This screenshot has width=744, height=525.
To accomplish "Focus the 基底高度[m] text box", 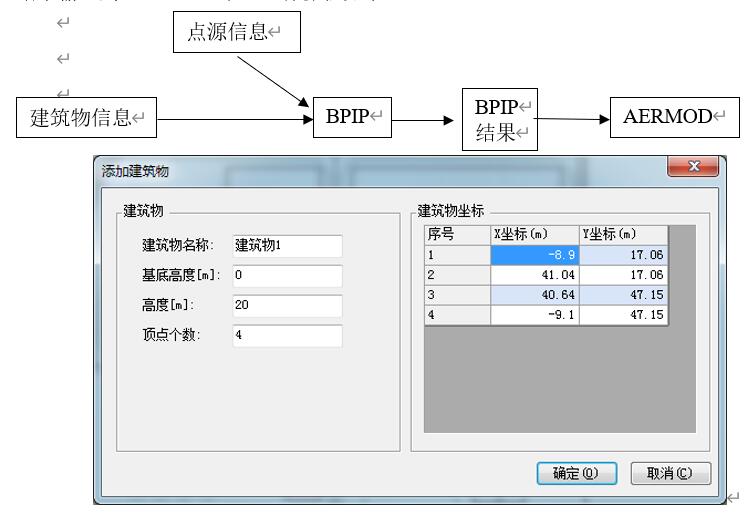I will [x=287, y=276].
